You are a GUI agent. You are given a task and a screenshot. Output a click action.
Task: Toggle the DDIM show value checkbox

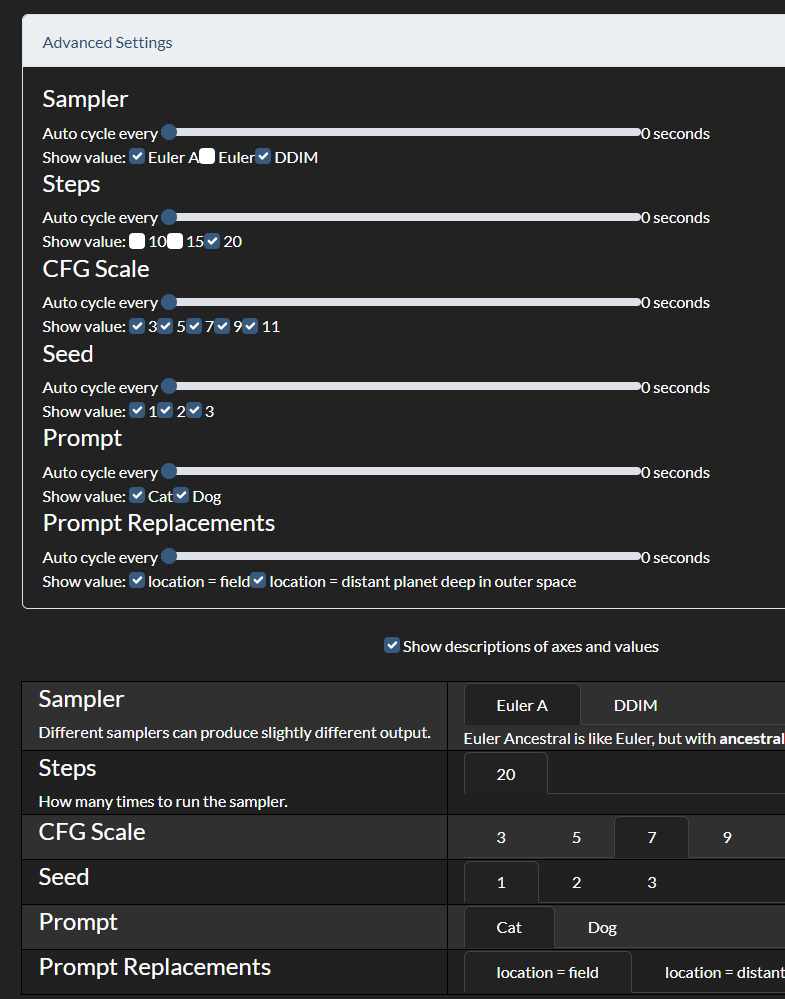(x=263, y=157)
